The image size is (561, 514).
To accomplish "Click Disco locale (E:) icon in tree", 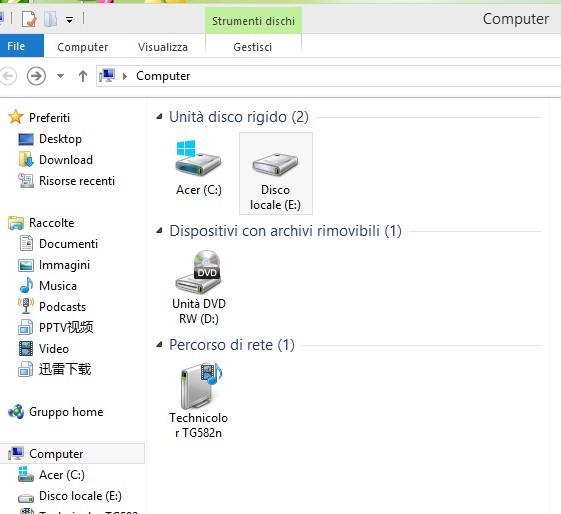I will point(26,498).
